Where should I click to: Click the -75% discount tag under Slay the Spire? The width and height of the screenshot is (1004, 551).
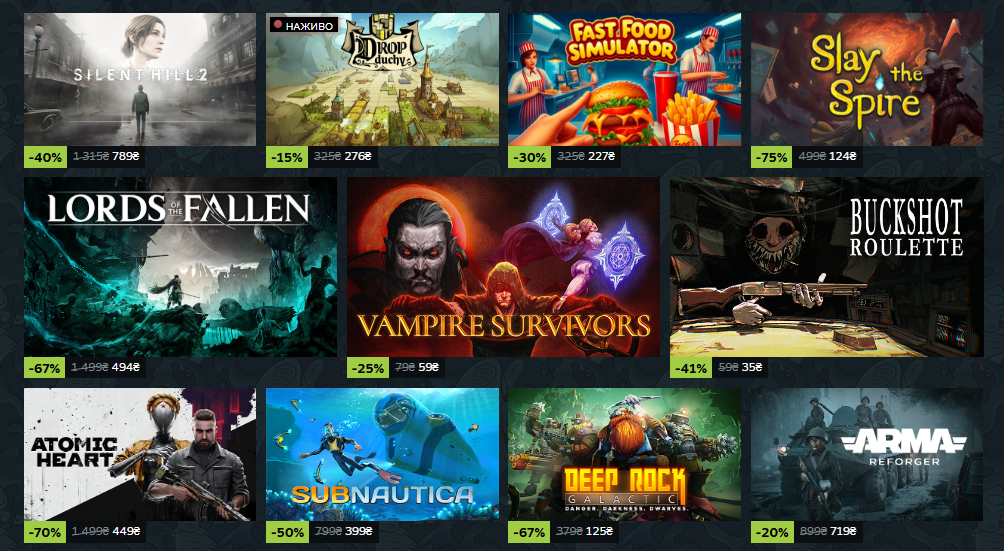tap(772, 157)
